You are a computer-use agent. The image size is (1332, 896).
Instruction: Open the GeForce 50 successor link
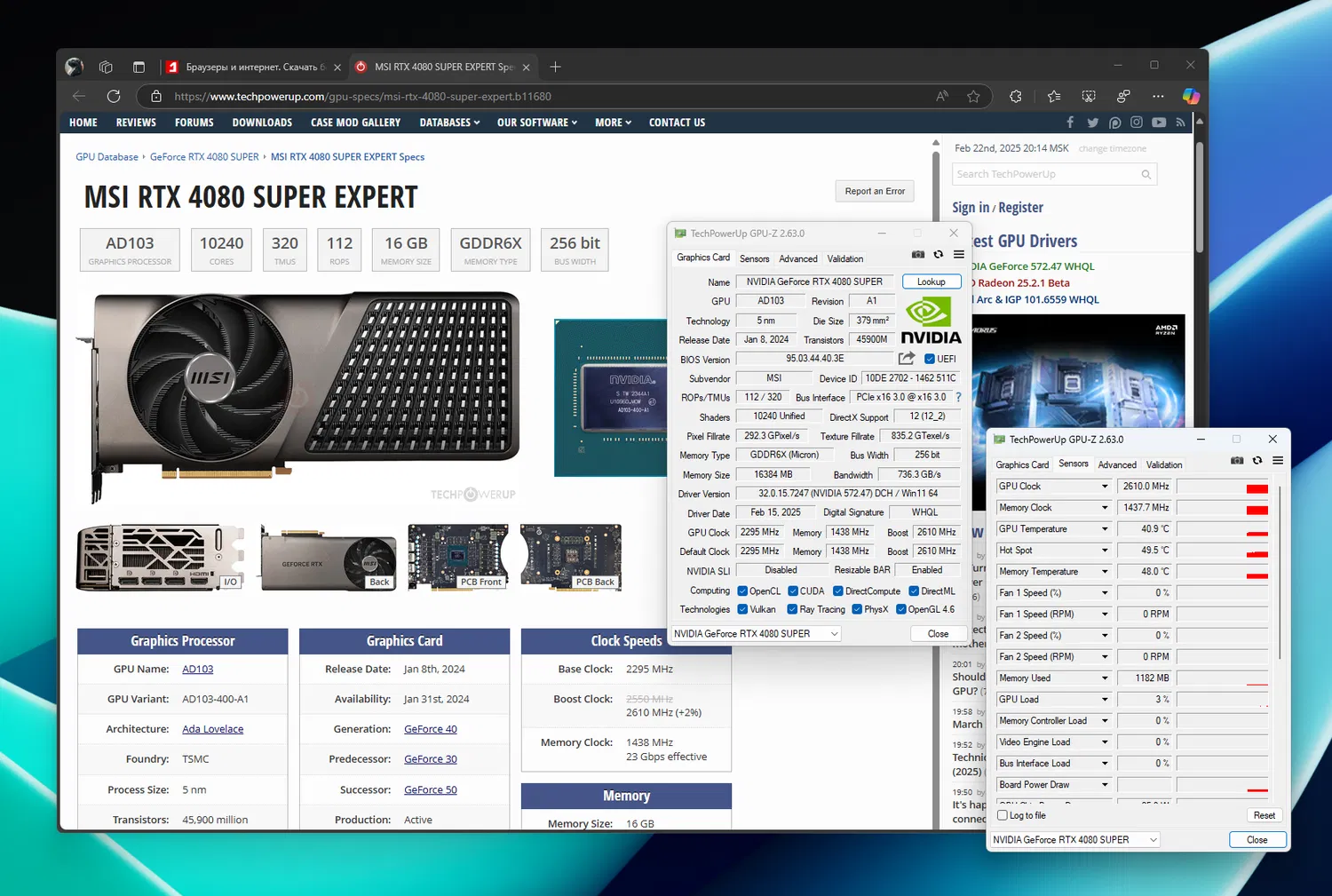click(x=431, y=789)
